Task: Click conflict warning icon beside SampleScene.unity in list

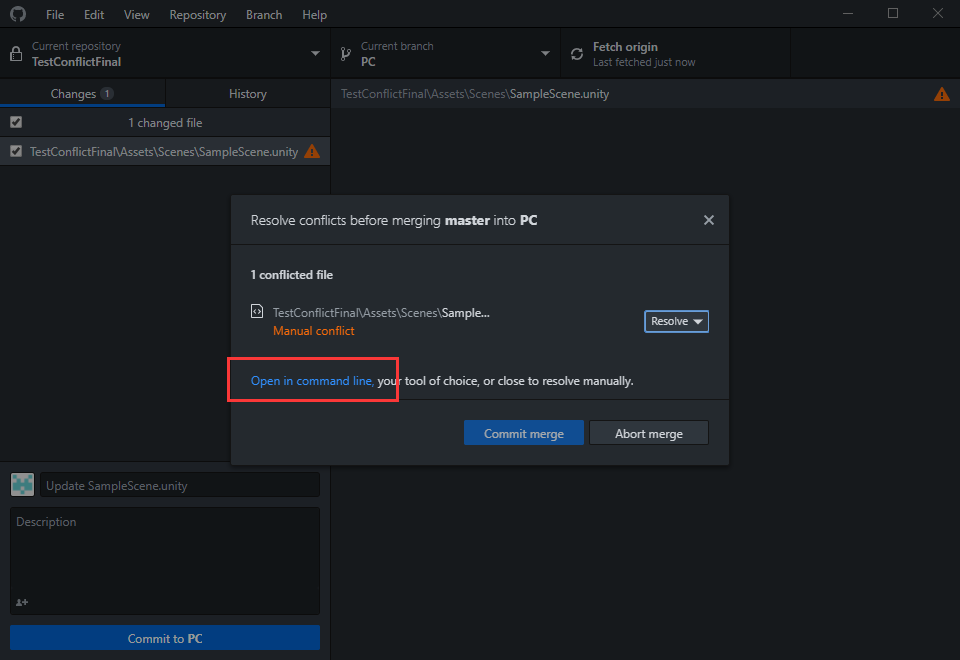Action: [312, 151]
